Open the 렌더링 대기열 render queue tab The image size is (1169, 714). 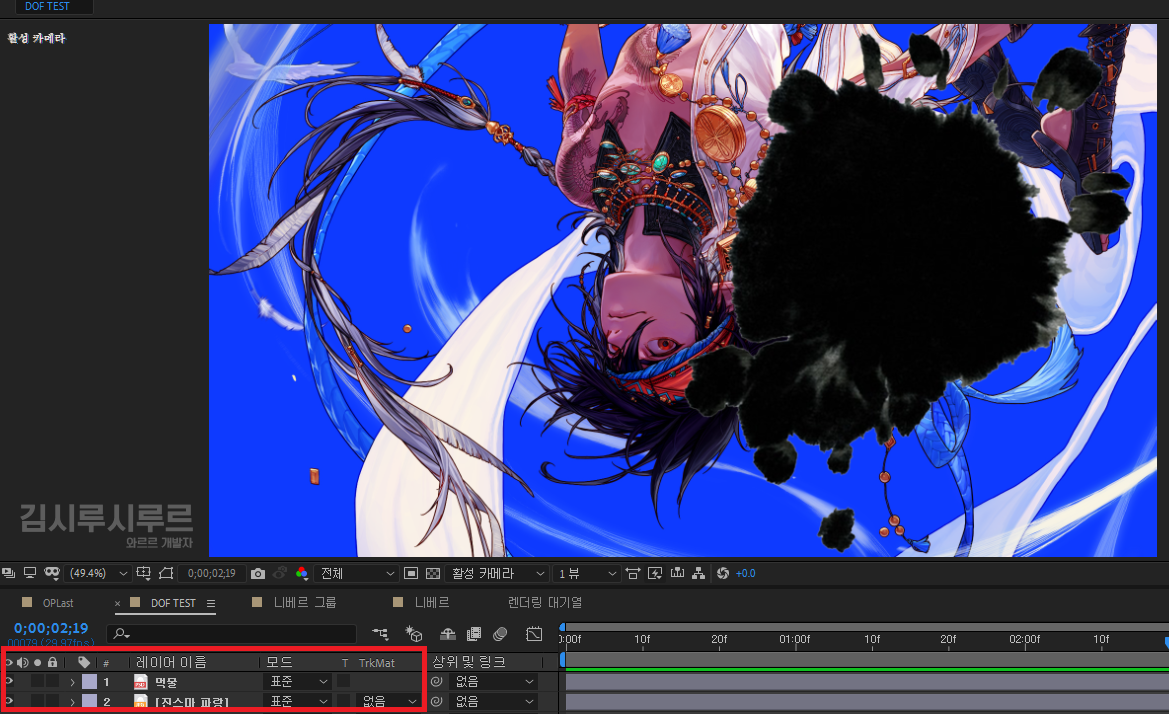click(545, 602)
